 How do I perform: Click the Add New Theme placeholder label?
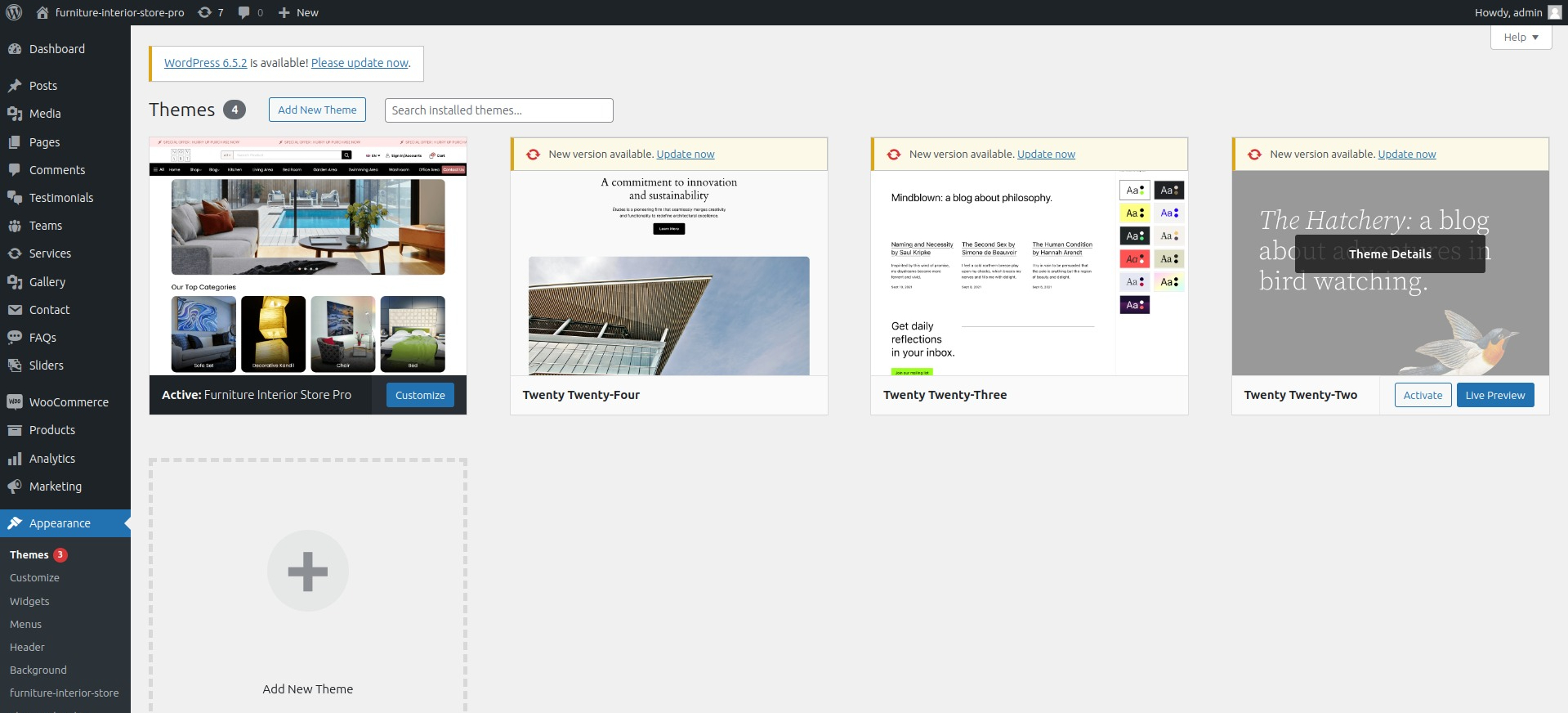point(308,689)
